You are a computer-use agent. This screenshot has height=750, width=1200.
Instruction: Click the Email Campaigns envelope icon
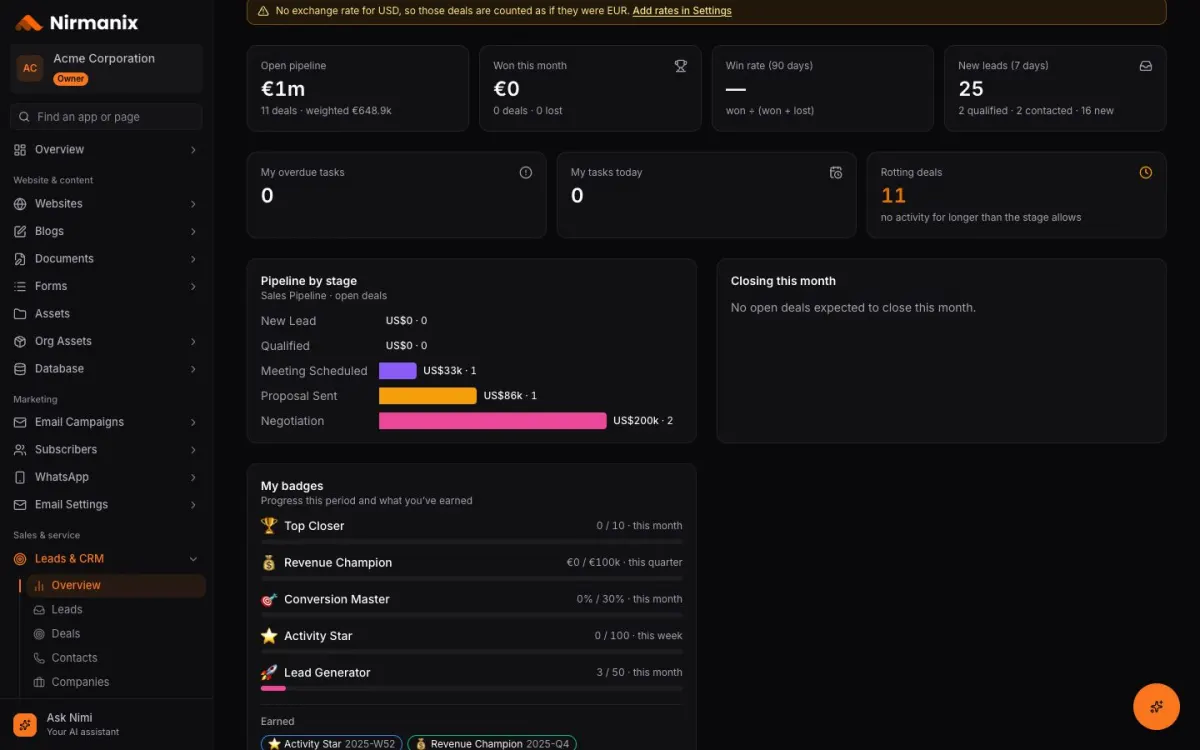[x=20, y=422]
